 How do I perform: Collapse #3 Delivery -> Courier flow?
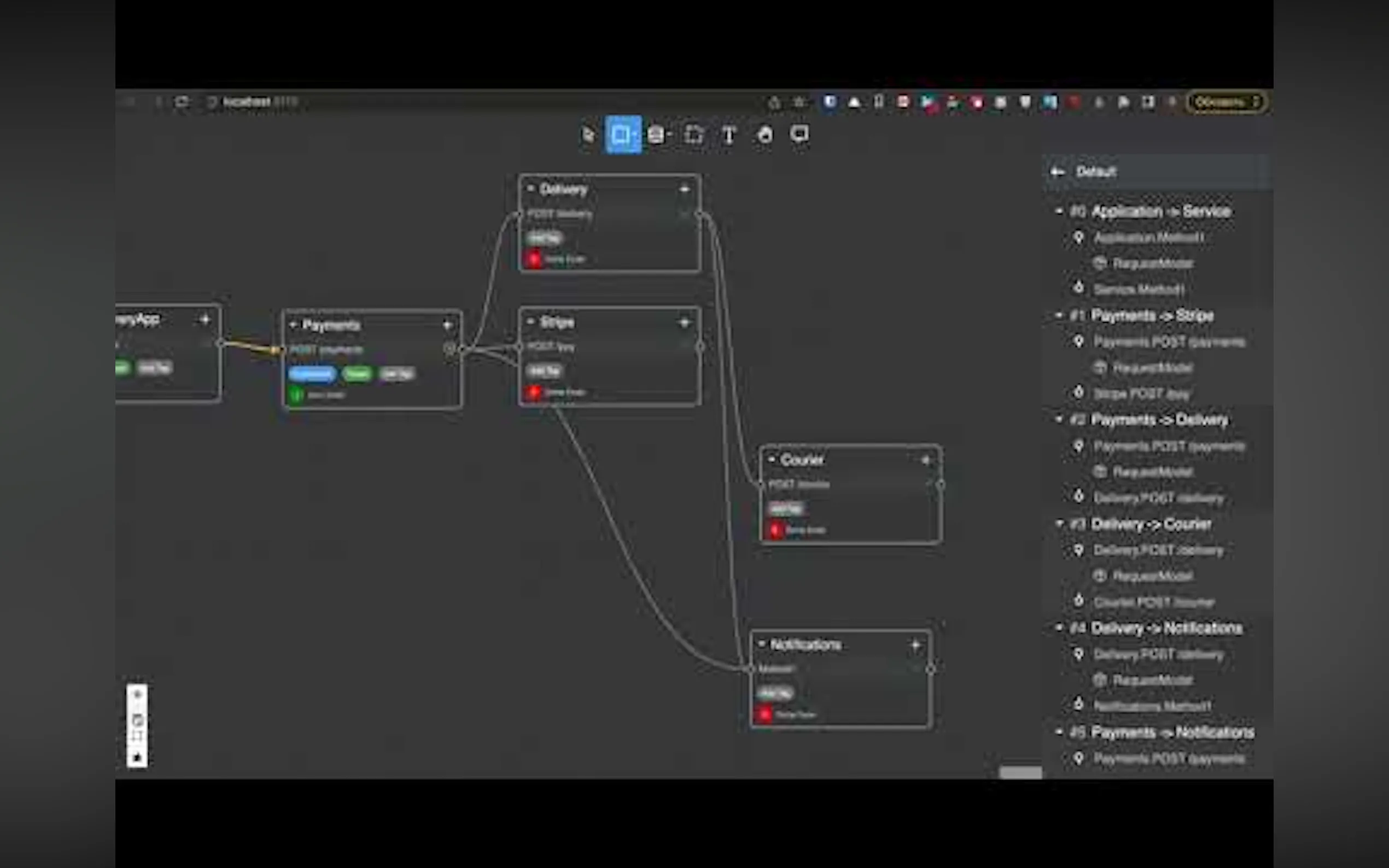click(x=1059, y=524)
